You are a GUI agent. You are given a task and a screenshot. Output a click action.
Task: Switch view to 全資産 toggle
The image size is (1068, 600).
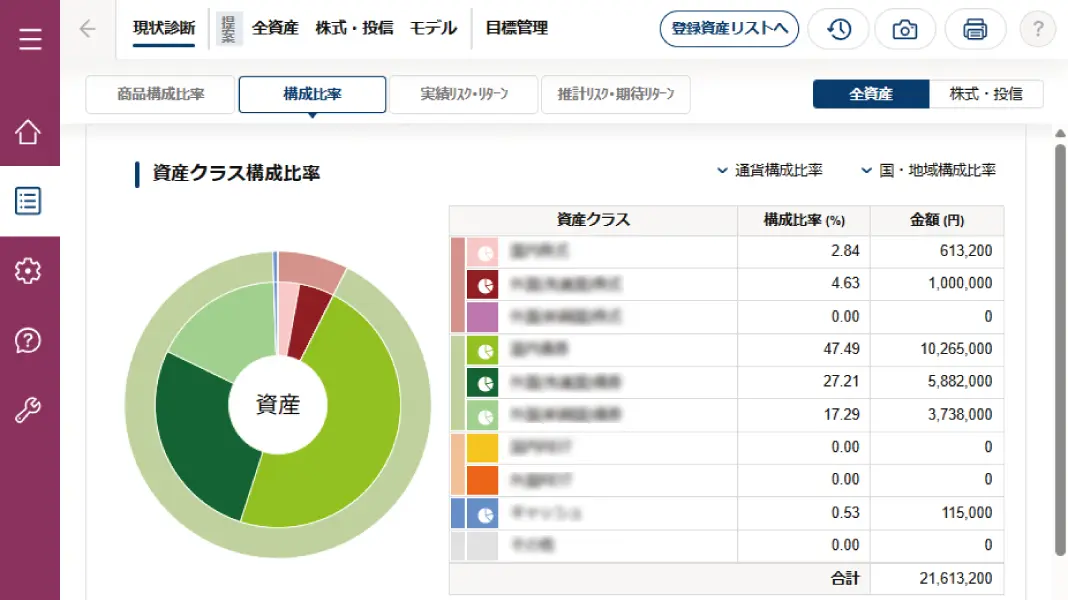(x=870, y=94)
